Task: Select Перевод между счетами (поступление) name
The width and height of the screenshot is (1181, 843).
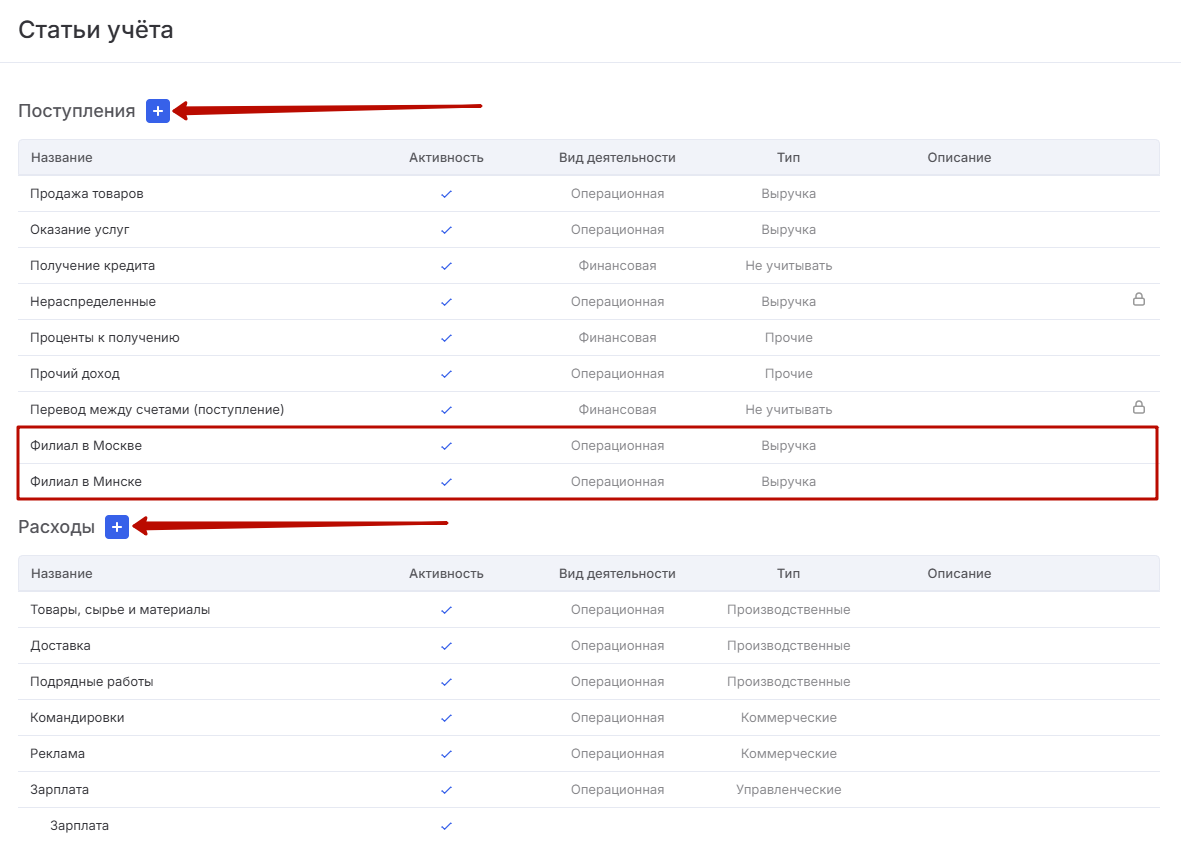Action: pyautogui.click(x=157, y=410)
